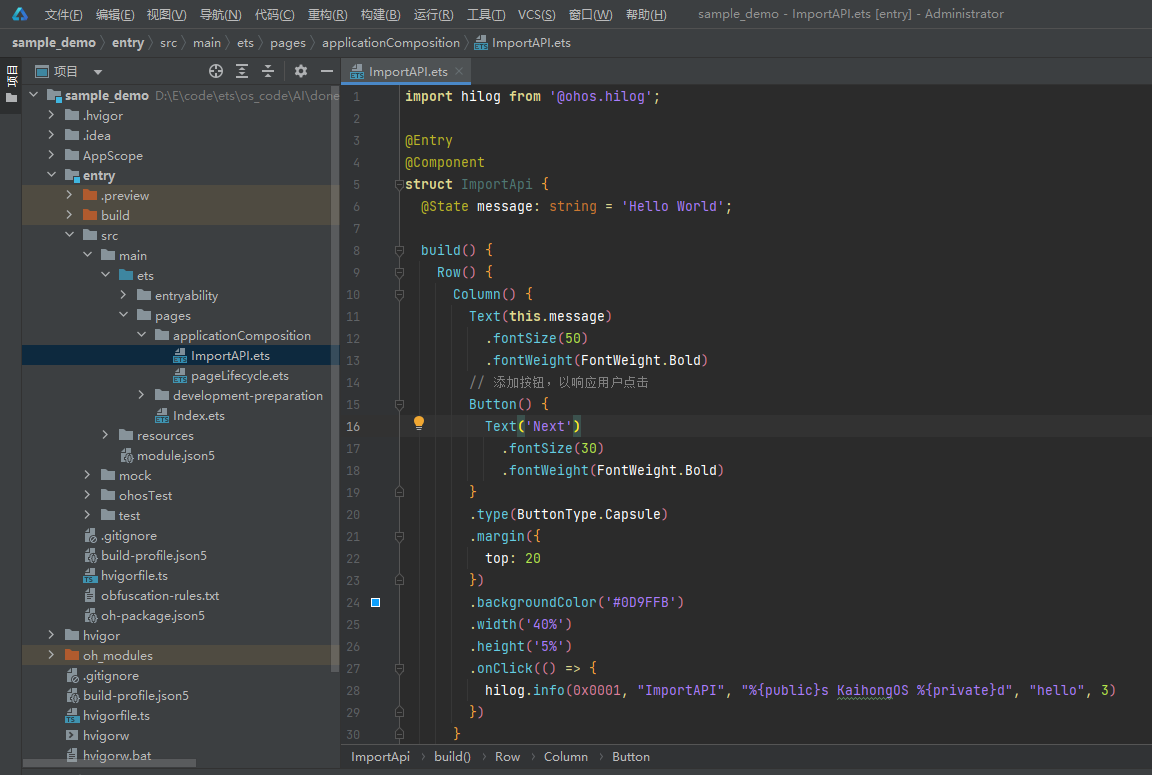The image size is (1152, 775).
Task: Open the 运行(R) menu
Action: [433, 15]
